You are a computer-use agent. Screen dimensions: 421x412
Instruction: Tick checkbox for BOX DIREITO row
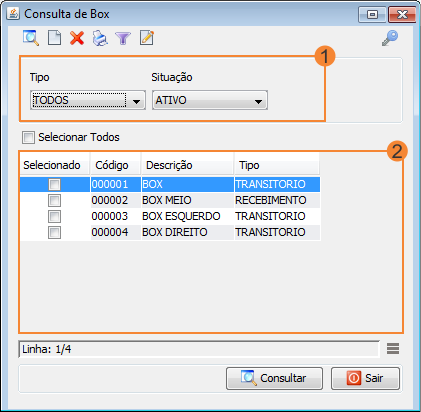pos(54,232)
